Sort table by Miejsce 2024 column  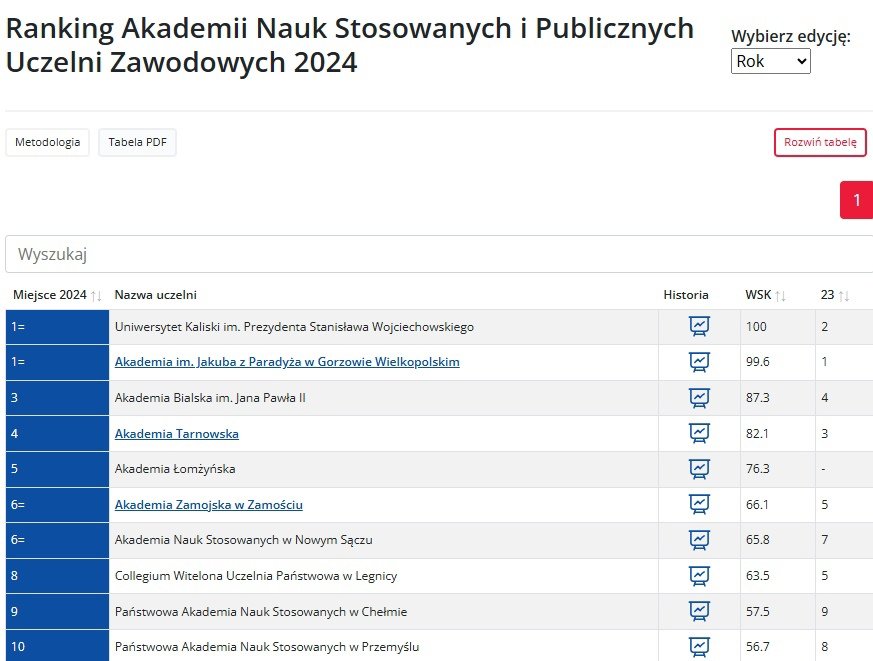[96, 295]
